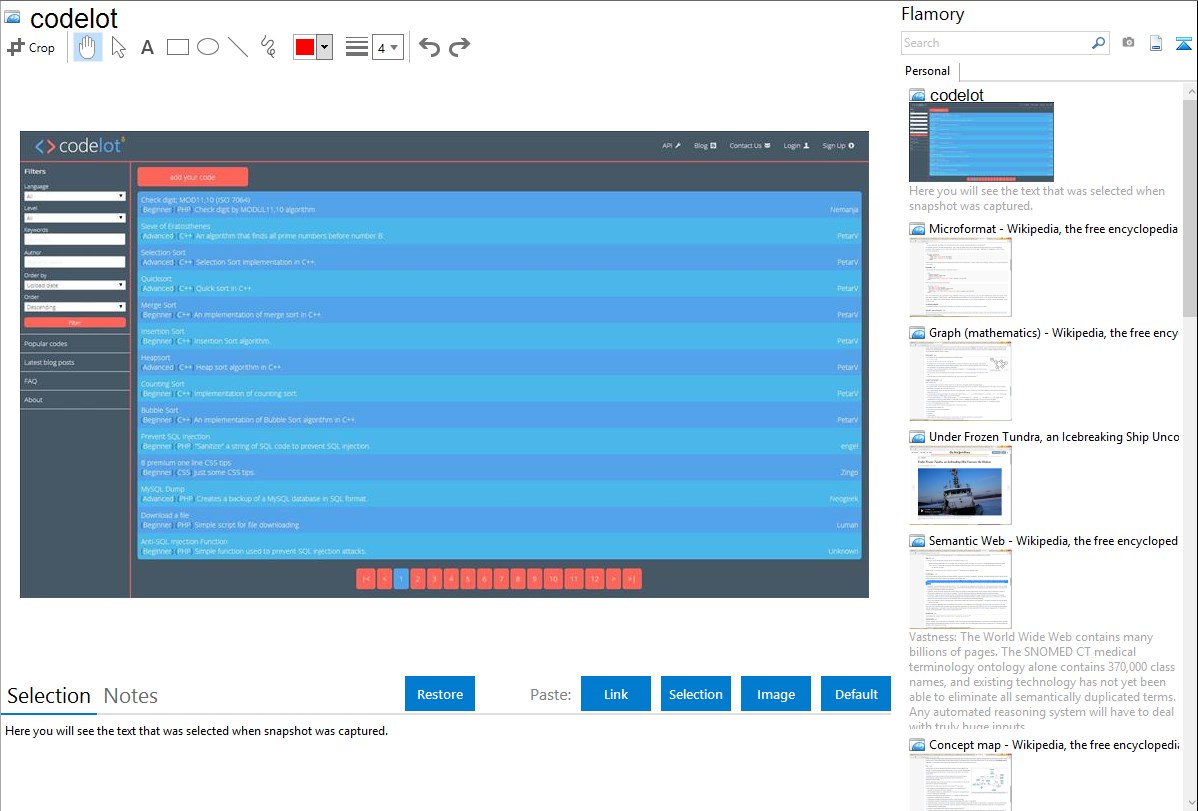Viewport: 1198px width, 811px height.
Task: Switch to the Notes tab
Action: (131, 696)
